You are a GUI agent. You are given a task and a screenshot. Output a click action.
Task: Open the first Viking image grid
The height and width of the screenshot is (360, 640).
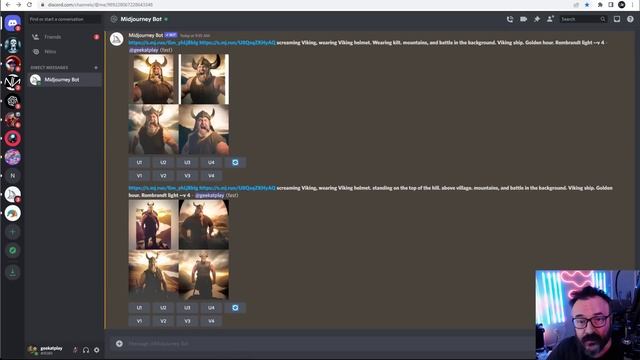tap(179, 104)
